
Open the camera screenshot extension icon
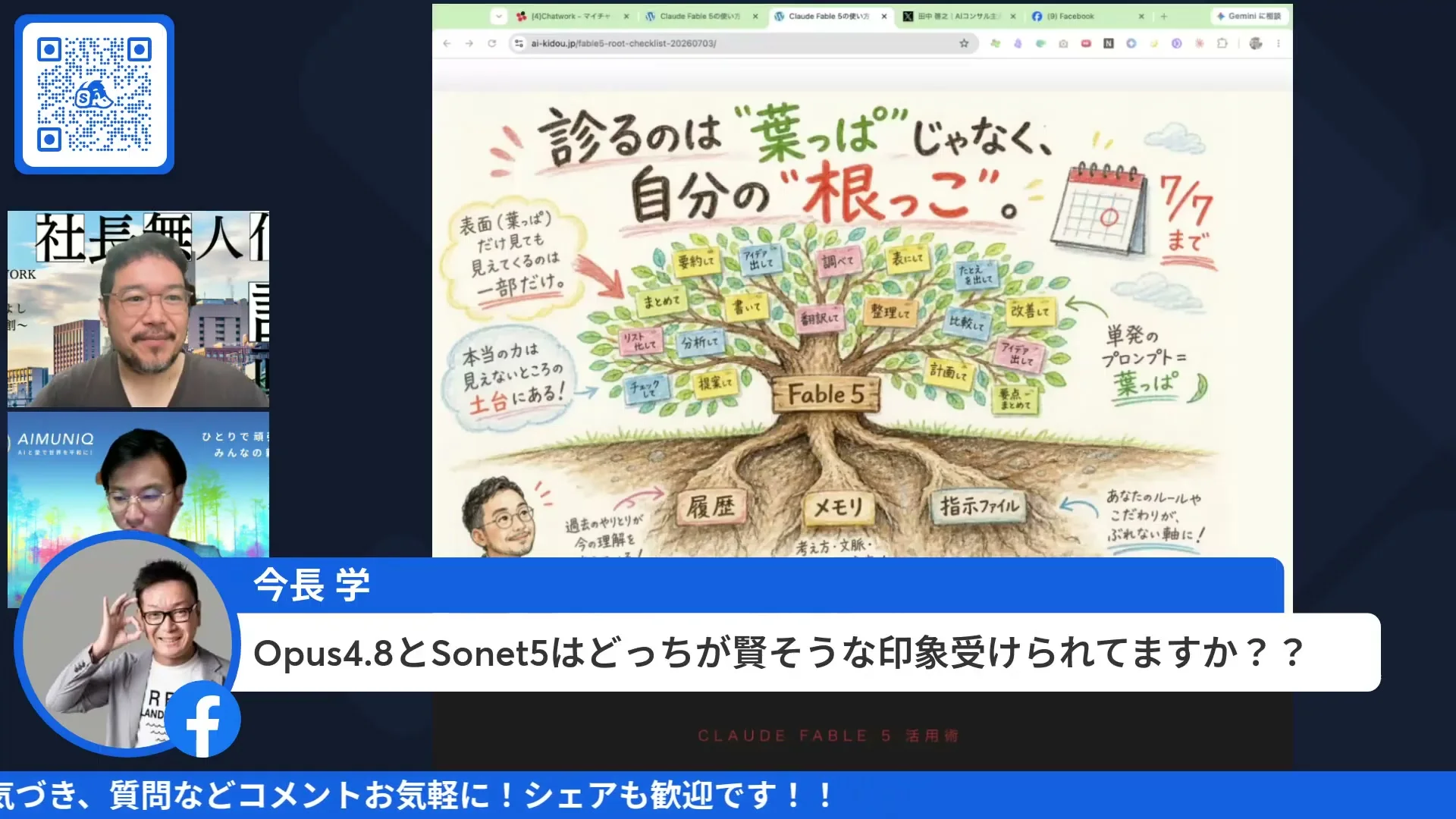(x=1063, y=43)
